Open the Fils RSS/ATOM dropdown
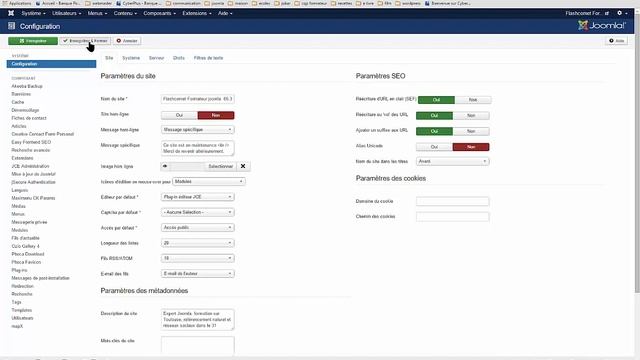This screenshot has height=360, width=640. (x=198, y=258)
